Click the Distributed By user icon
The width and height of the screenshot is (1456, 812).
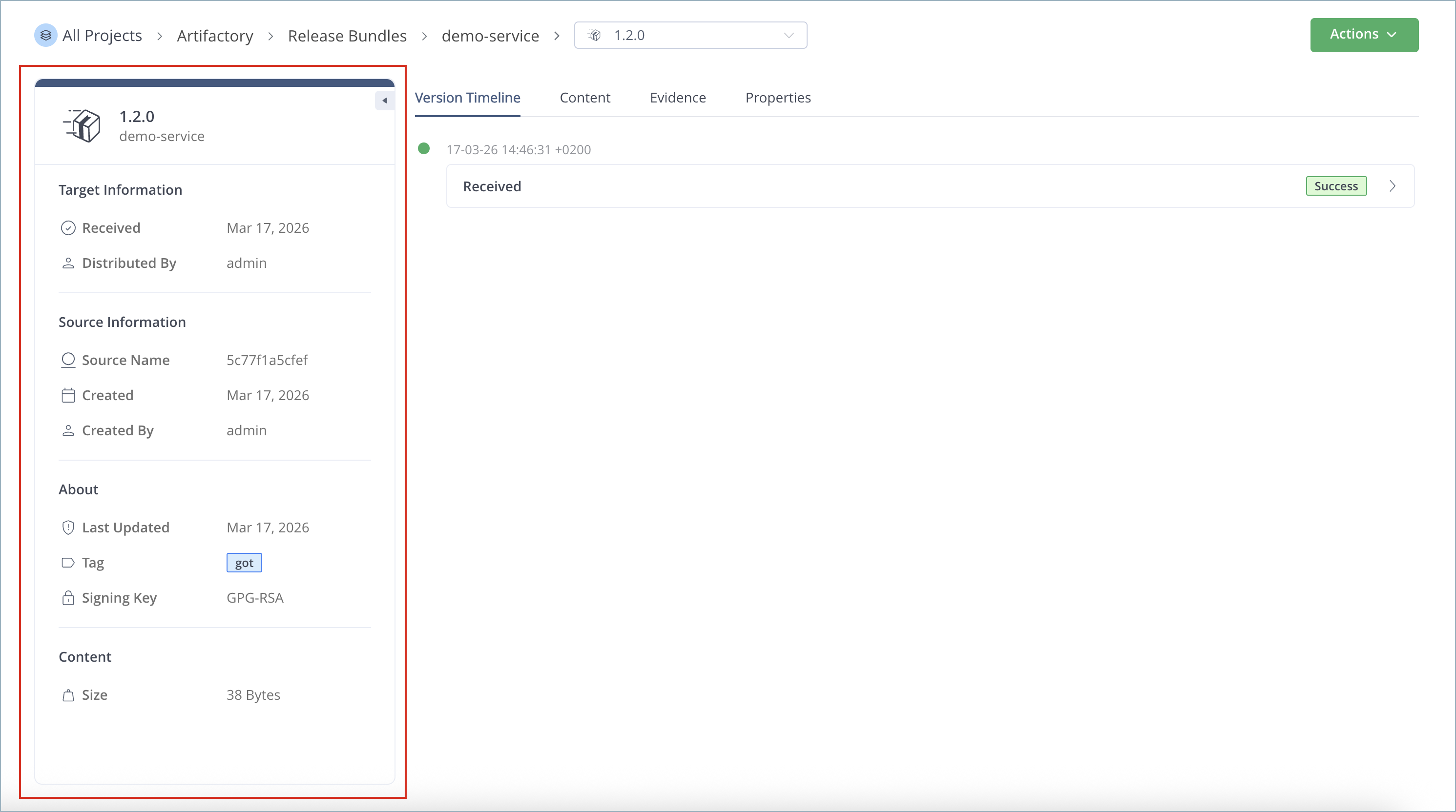click(68, 263)
